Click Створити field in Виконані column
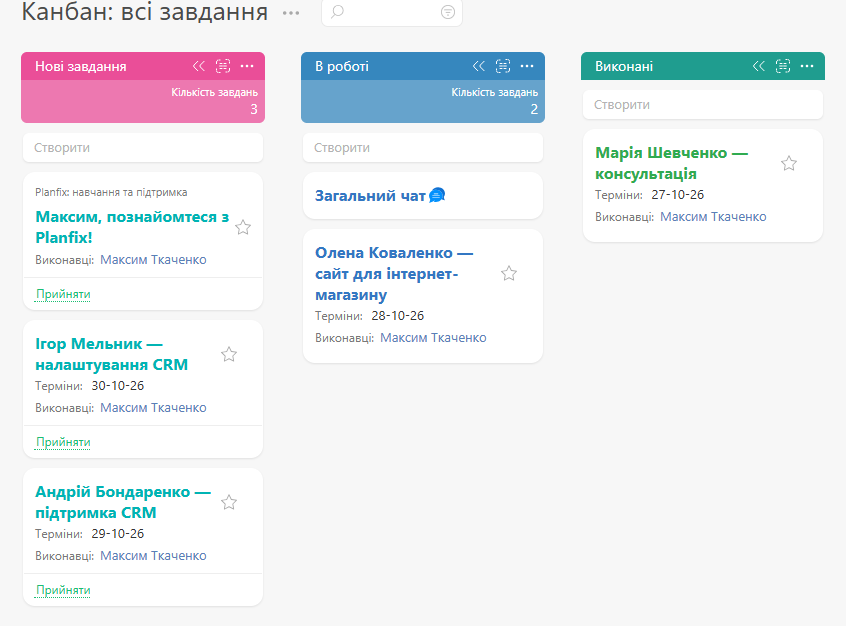The width and height of the screenshot is (846, 626). pos(703,105)
